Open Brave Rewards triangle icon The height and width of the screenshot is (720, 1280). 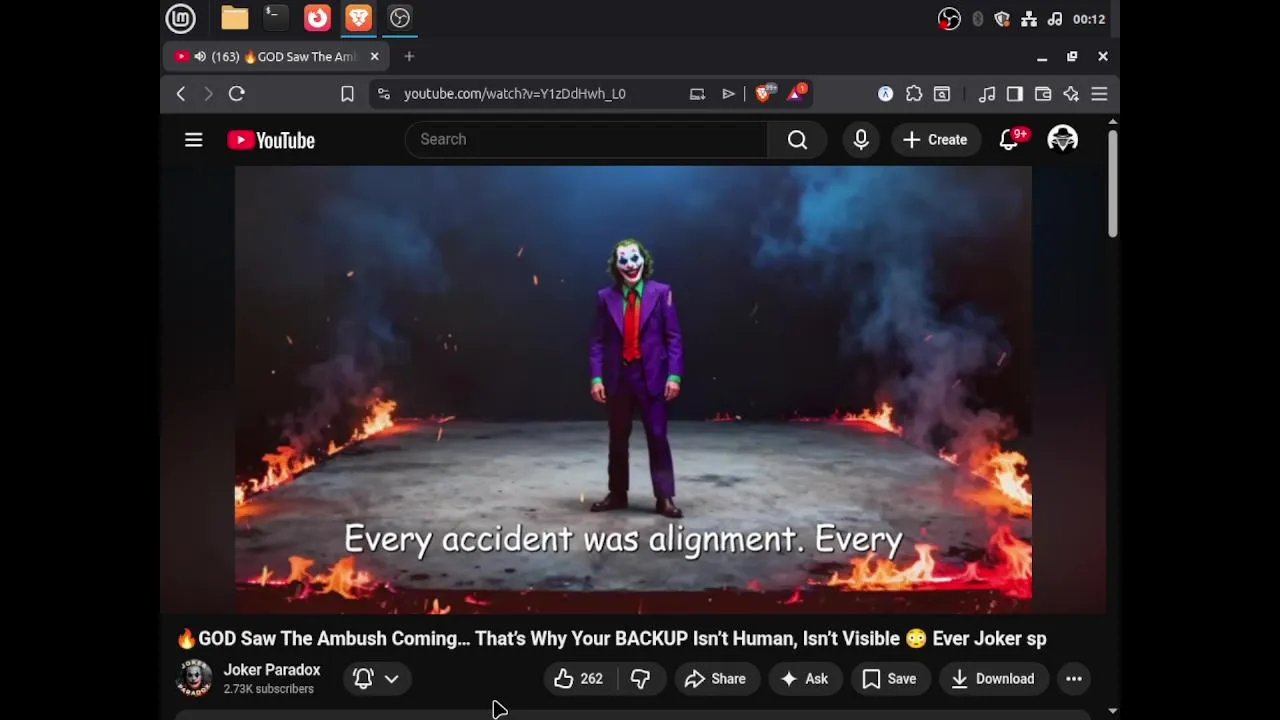797,94
